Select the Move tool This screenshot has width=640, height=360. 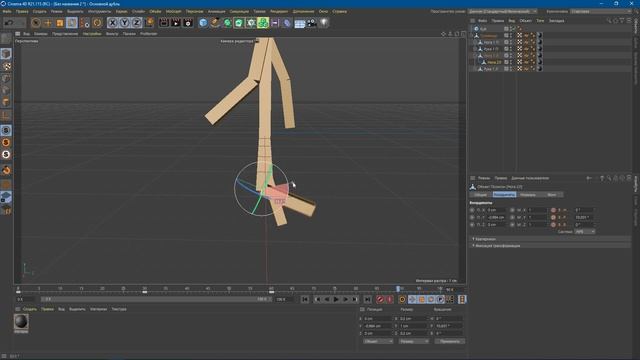coord(48,23)
